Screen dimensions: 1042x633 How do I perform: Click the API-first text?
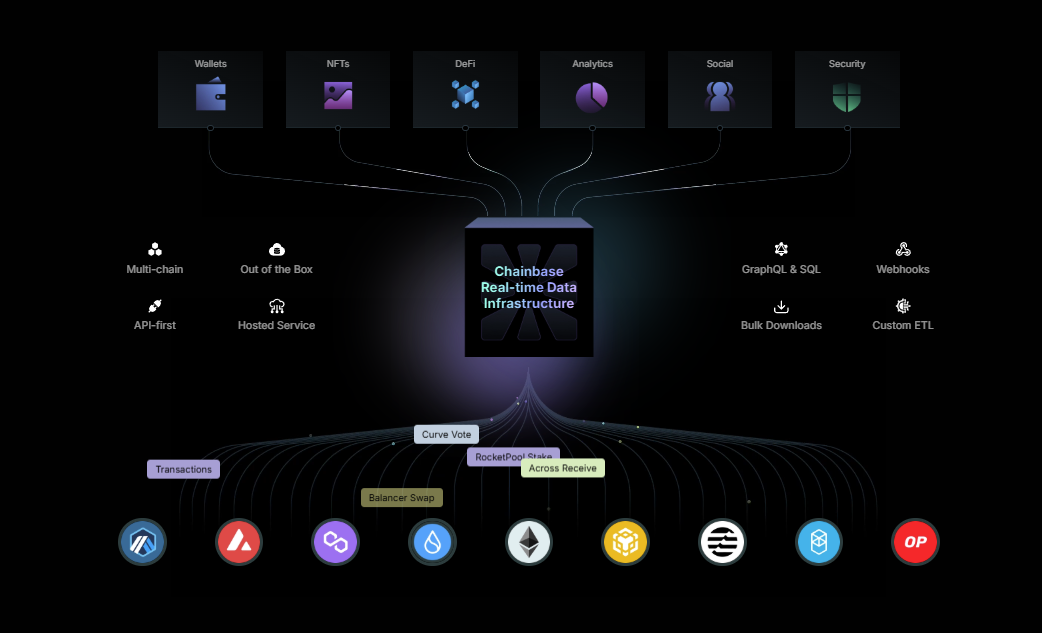(155, 325)
